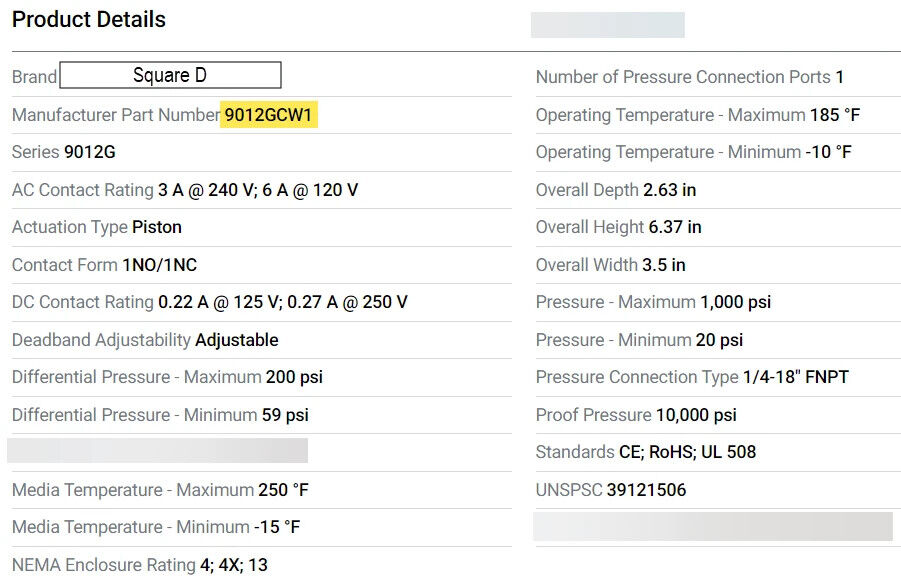The height and width of the screenshot is (580, 901).
Task: Click the Square D brand box
Action: point(170,76)
